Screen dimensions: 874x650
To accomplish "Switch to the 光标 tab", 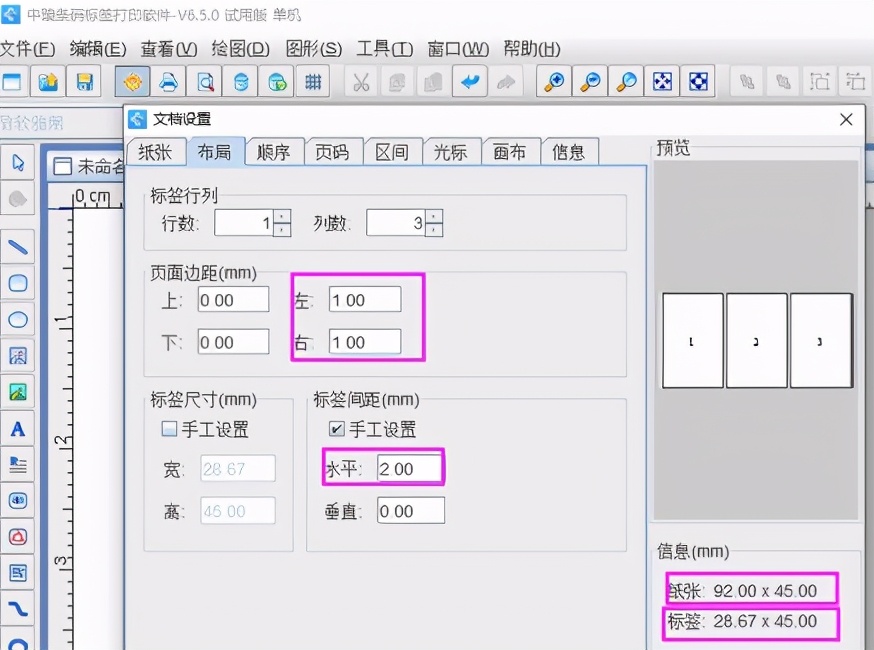I will point(451,152).
